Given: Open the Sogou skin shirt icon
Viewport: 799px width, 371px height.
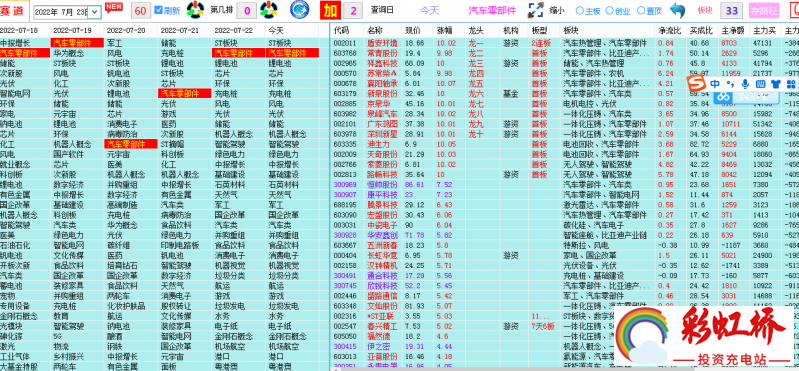Looking at the screenshot, I should [x=776, y=84].
